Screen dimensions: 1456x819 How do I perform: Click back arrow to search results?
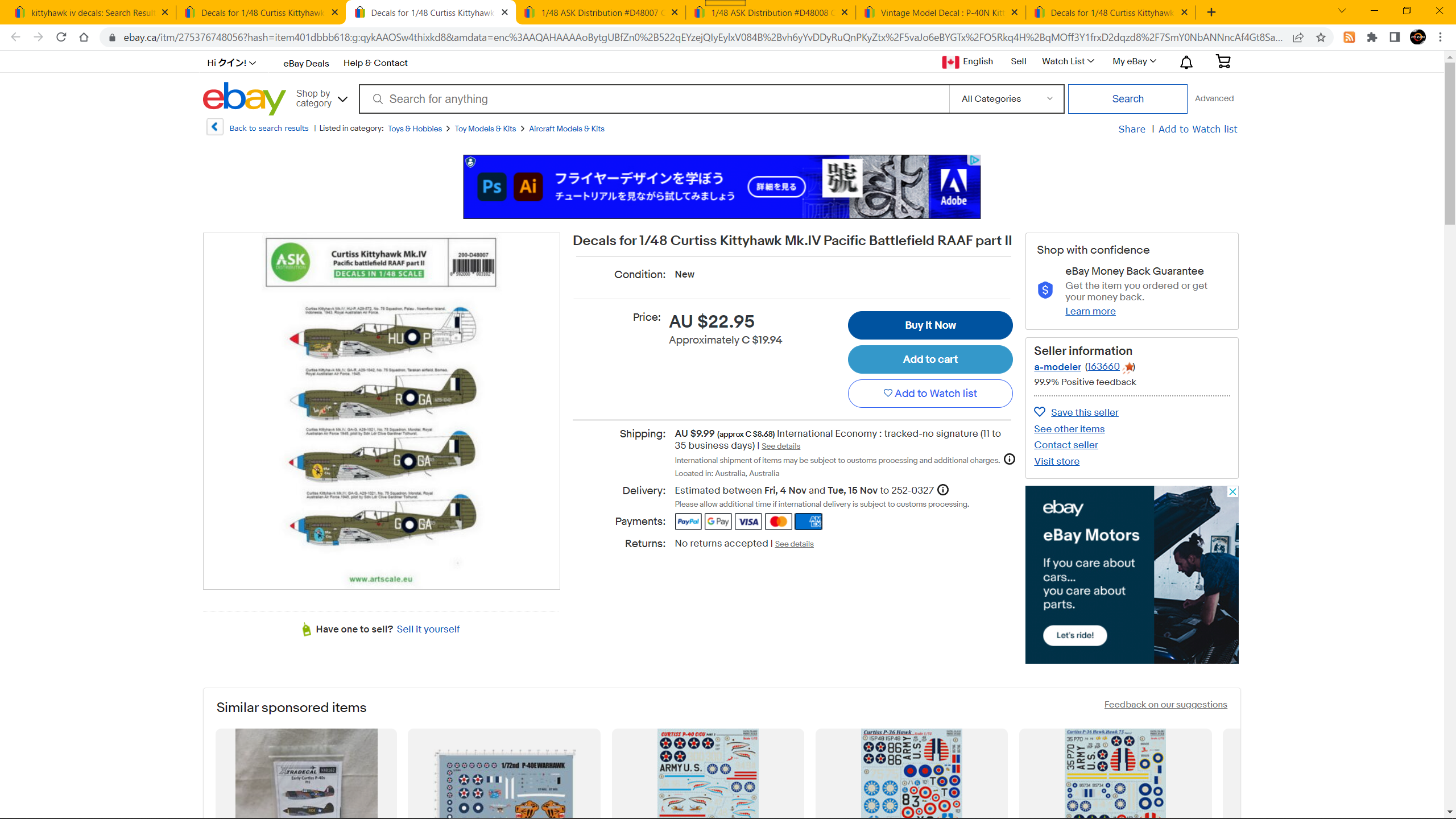(x=214, y=127)
